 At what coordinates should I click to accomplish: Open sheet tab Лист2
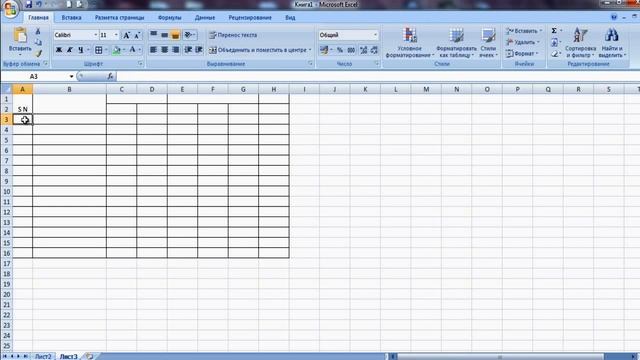(43, 356)
